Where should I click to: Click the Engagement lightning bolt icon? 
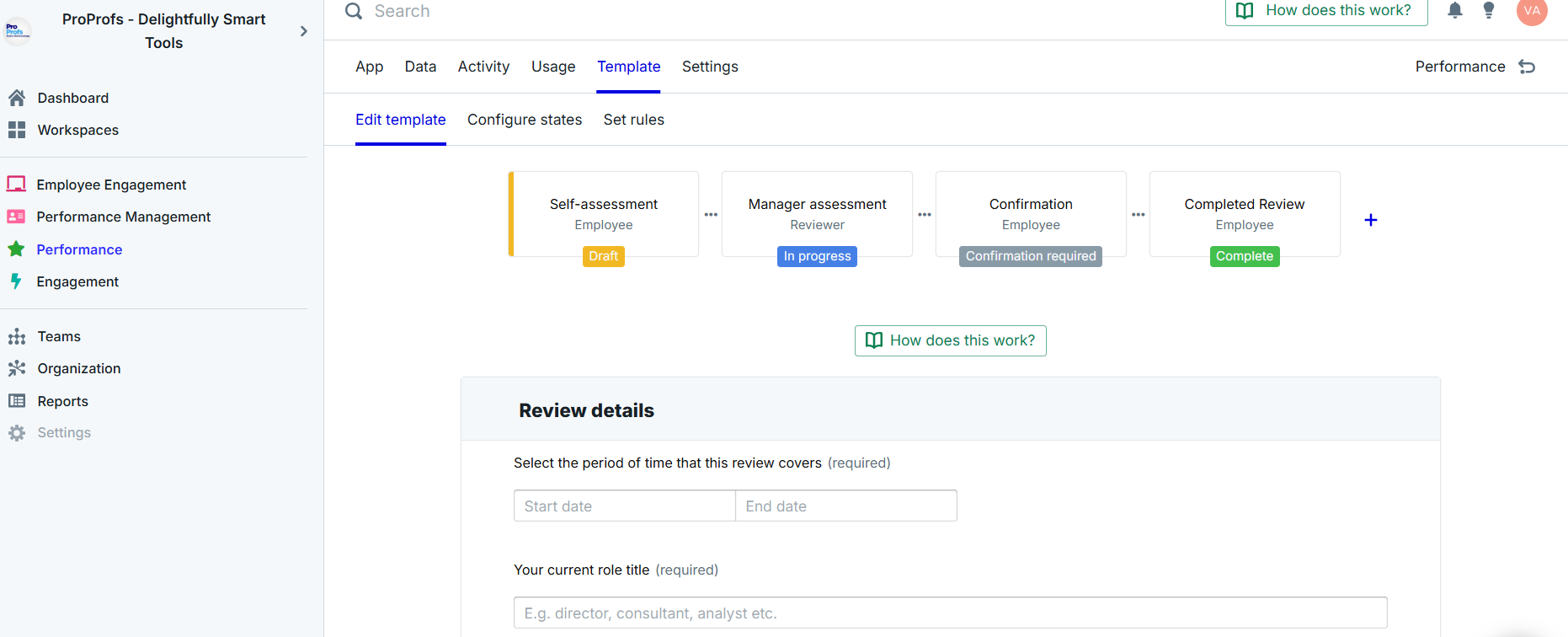(16, 281)
